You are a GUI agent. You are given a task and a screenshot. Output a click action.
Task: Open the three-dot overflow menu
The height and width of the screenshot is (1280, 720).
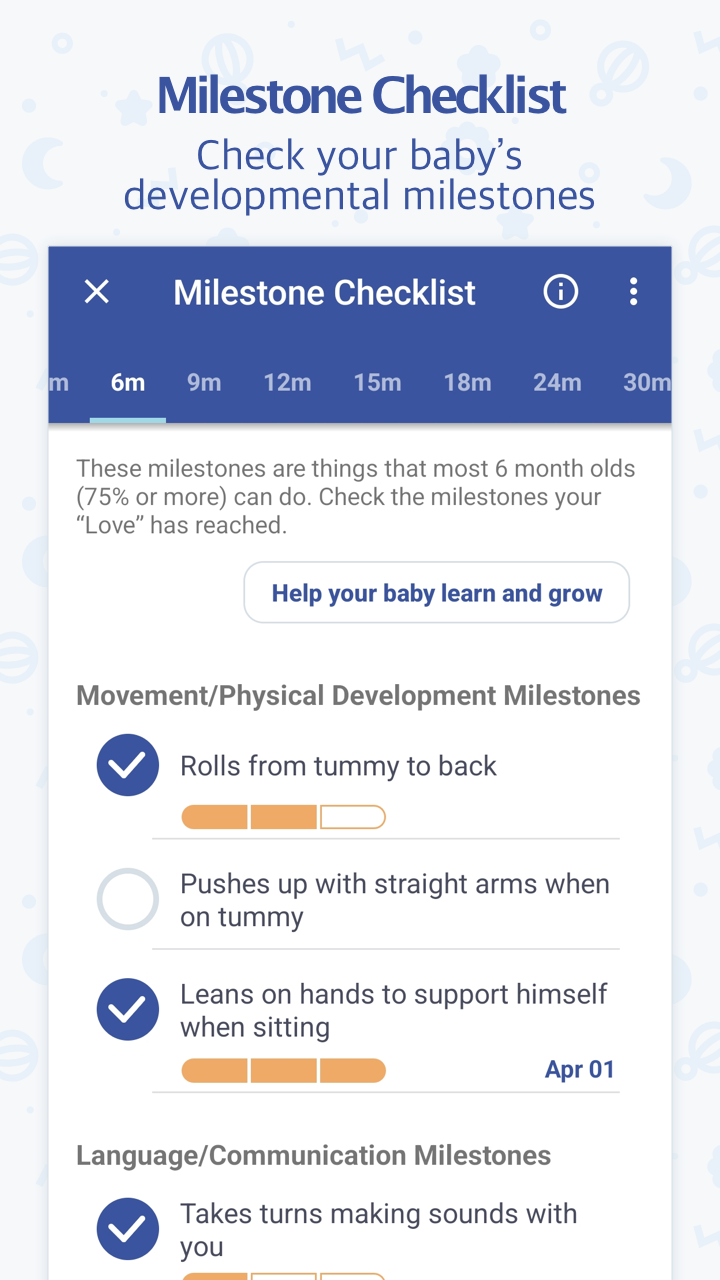tap(633, 292)
